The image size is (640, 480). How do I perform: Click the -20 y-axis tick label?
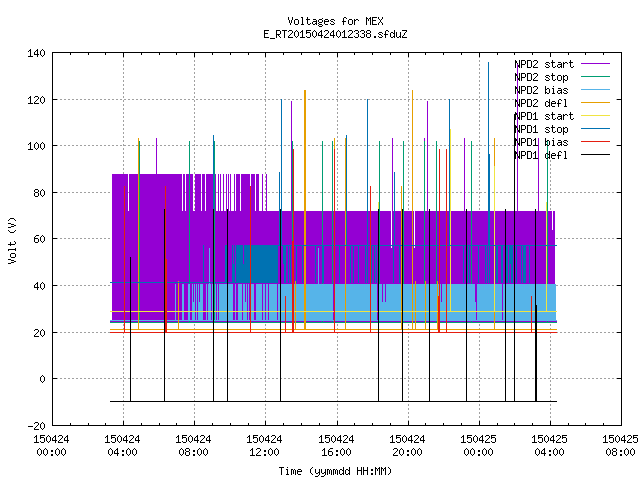[x=36, y=426]
